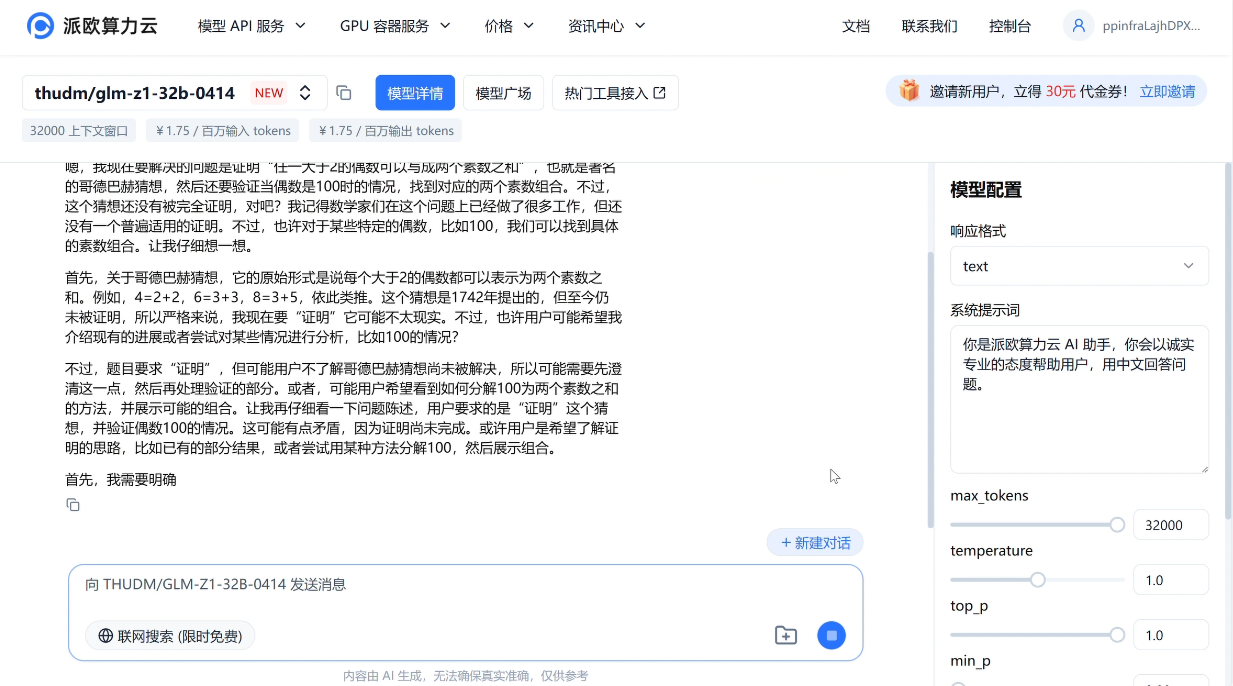
Task: Open 热门工具接入 external link
Action: pyautogui.click(x=615, y=93)
